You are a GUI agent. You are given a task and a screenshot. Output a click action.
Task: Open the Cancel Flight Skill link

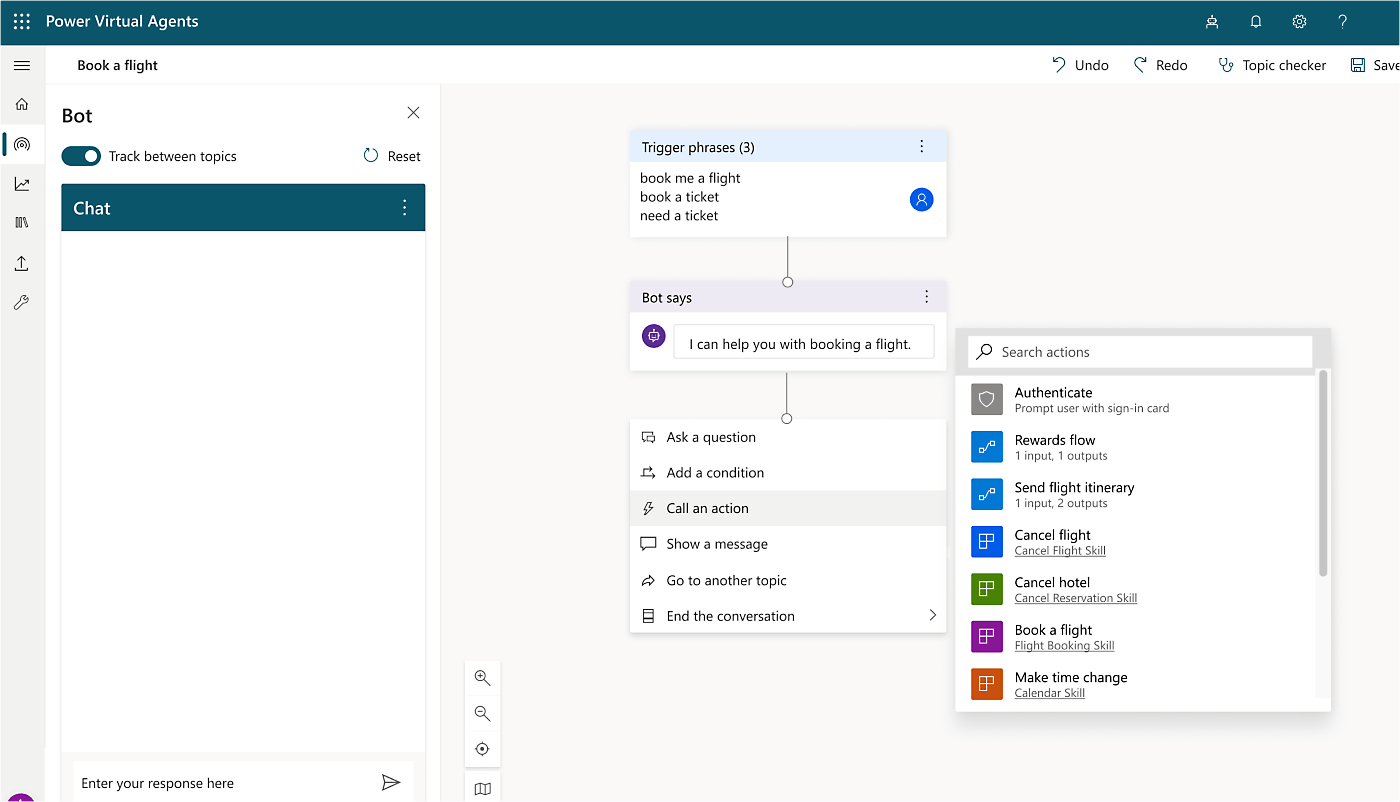(1060, 551)
